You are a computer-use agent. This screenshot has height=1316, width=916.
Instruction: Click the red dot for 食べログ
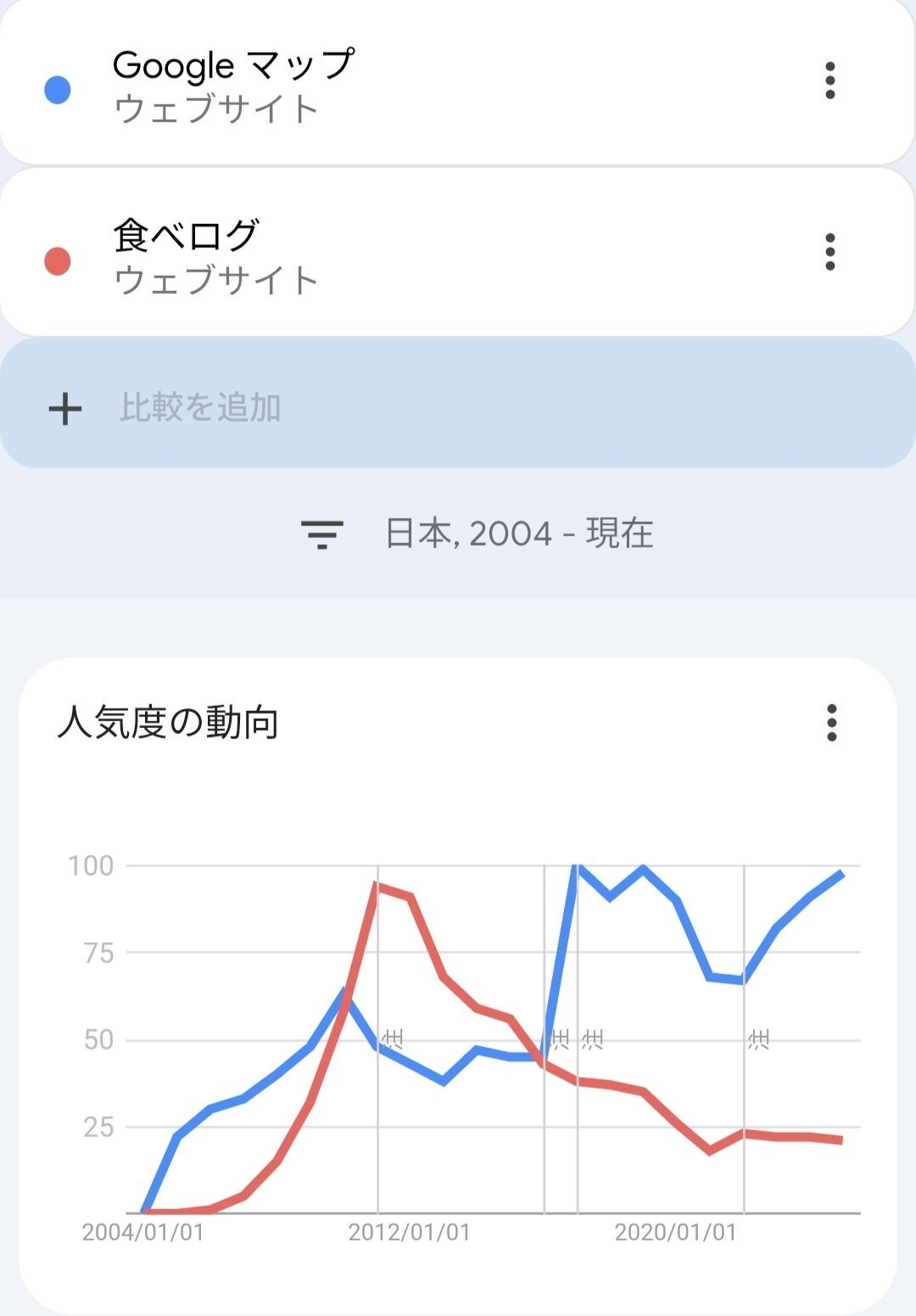(58, 261)
